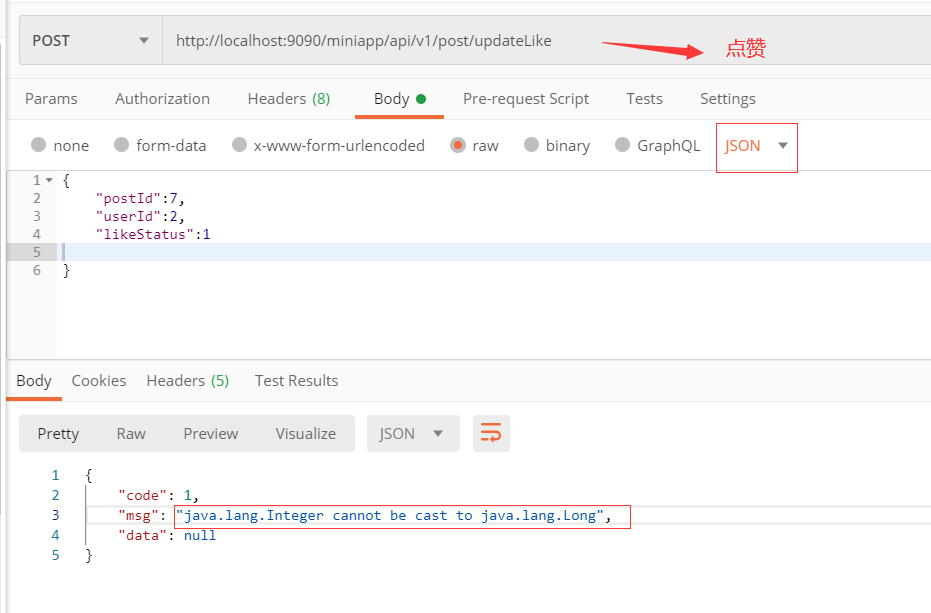Toggle the line wrap icon
The height and width of the screenshot is (613, 931).
pos(491,434)
